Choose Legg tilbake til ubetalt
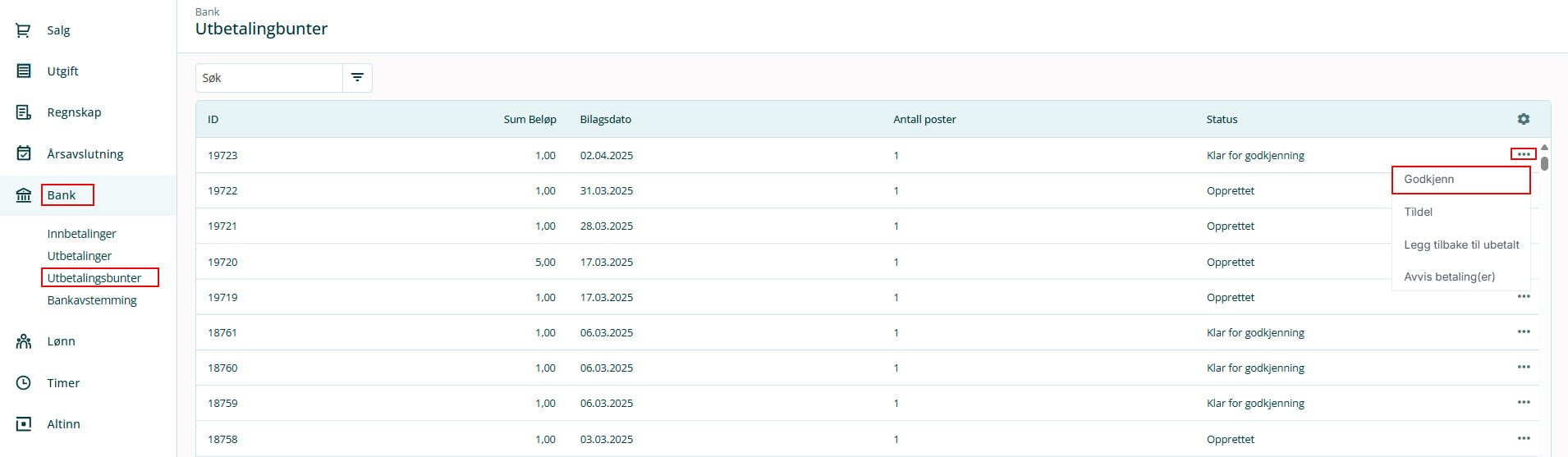Viewport: 1568px width, 457px height. 1461,244
